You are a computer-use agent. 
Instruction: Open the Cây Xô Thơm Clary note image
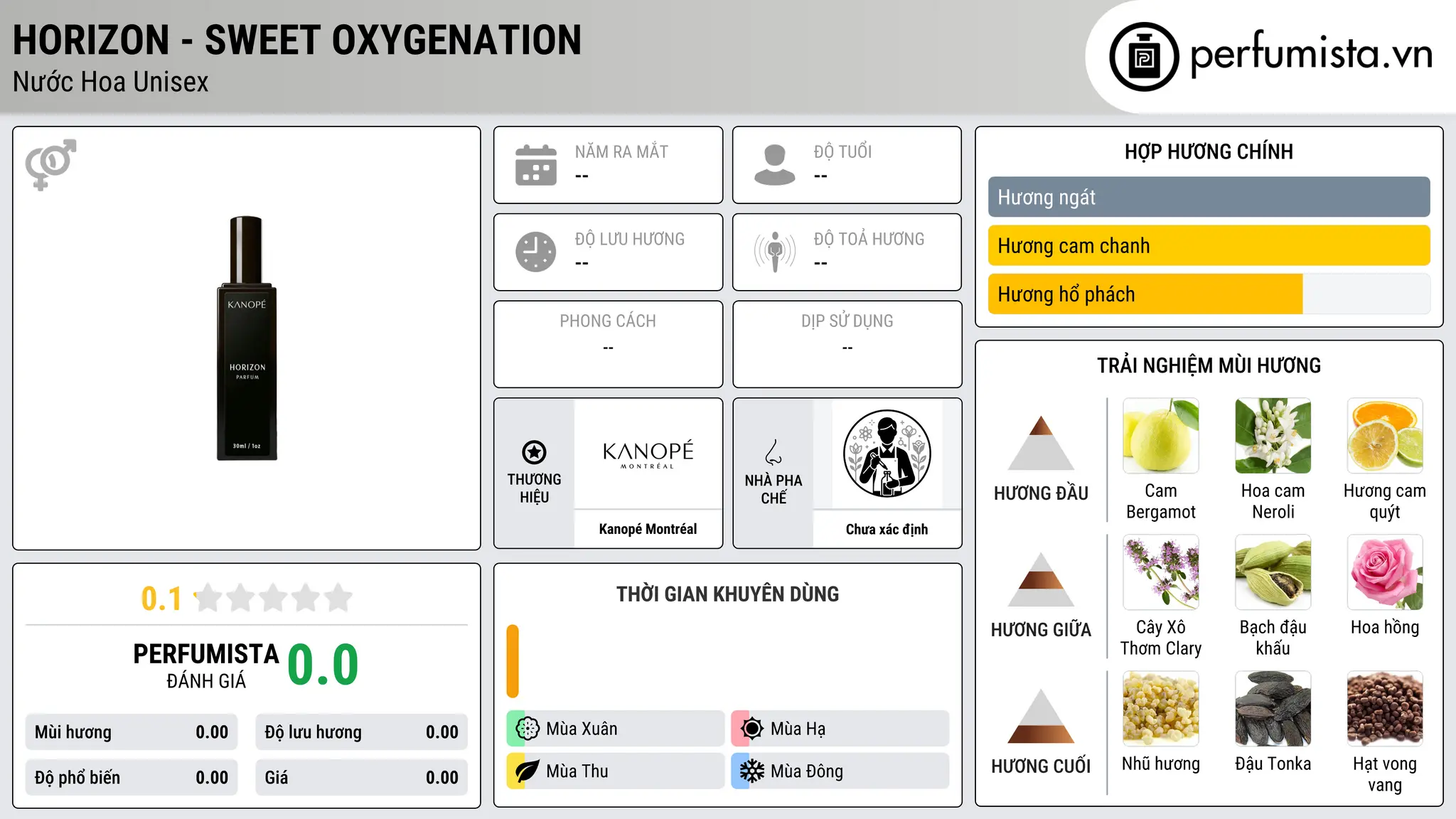point(1161,572)
